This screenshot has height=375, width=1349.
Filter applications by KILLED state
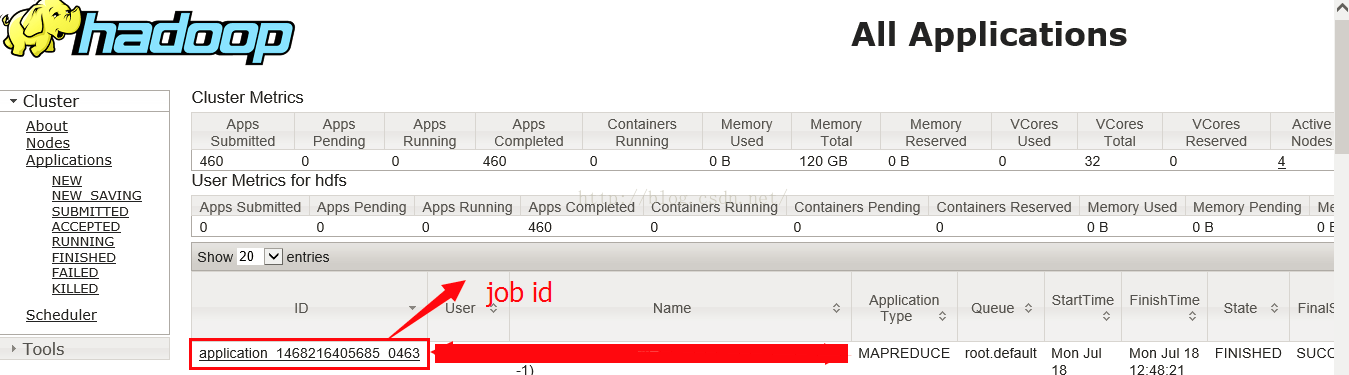(75, 289)
